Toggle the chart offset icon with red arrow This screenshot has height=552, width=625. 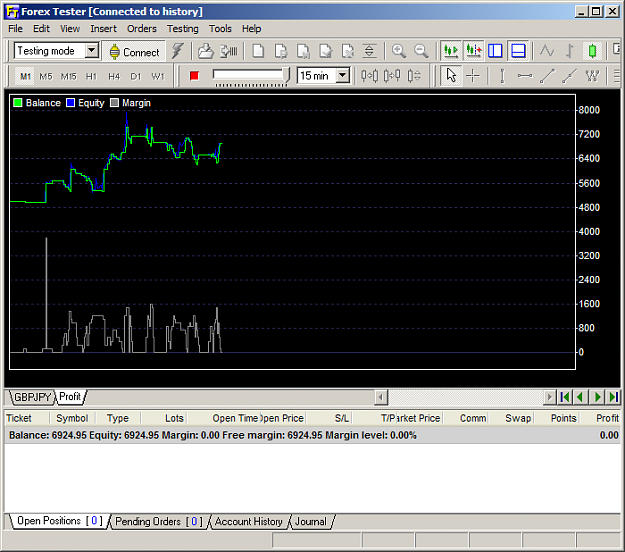pyautogui.click(x=474, y=51)
